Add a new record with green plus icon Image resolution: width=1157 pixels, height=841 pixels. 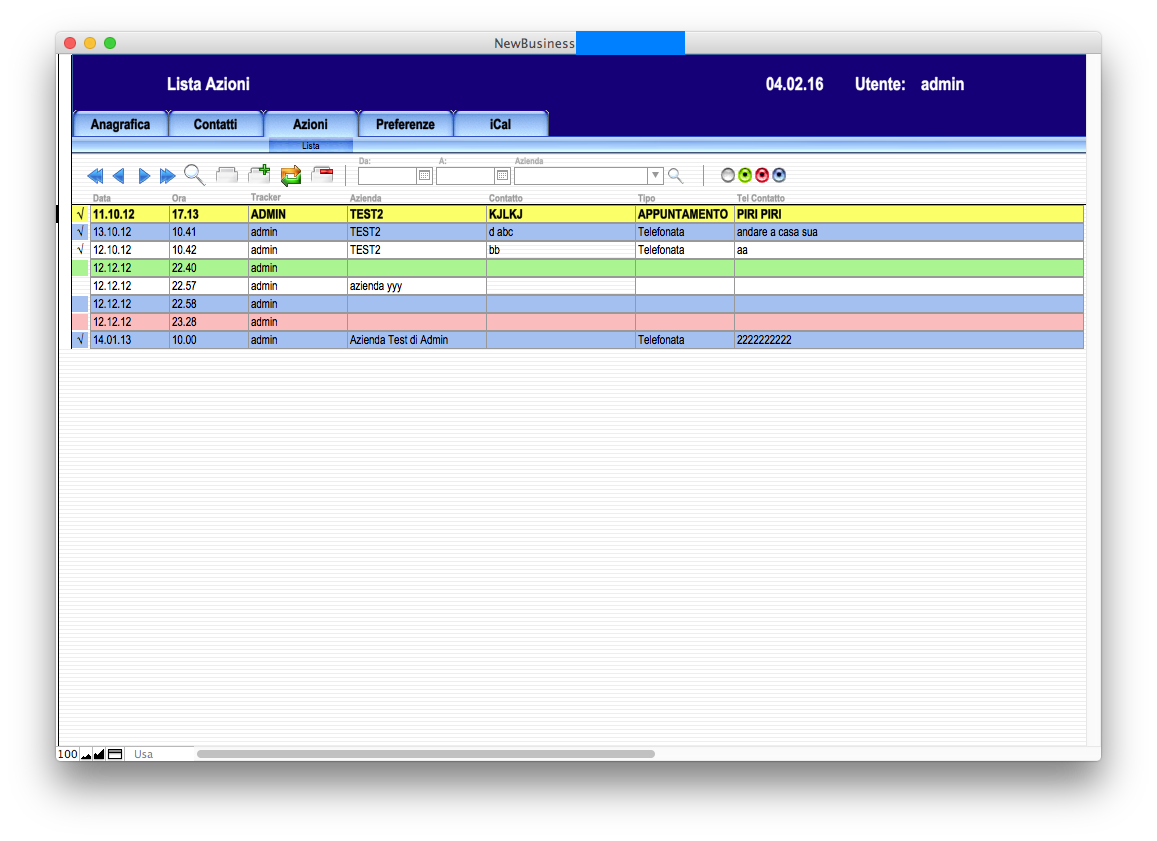pos(259,174)
